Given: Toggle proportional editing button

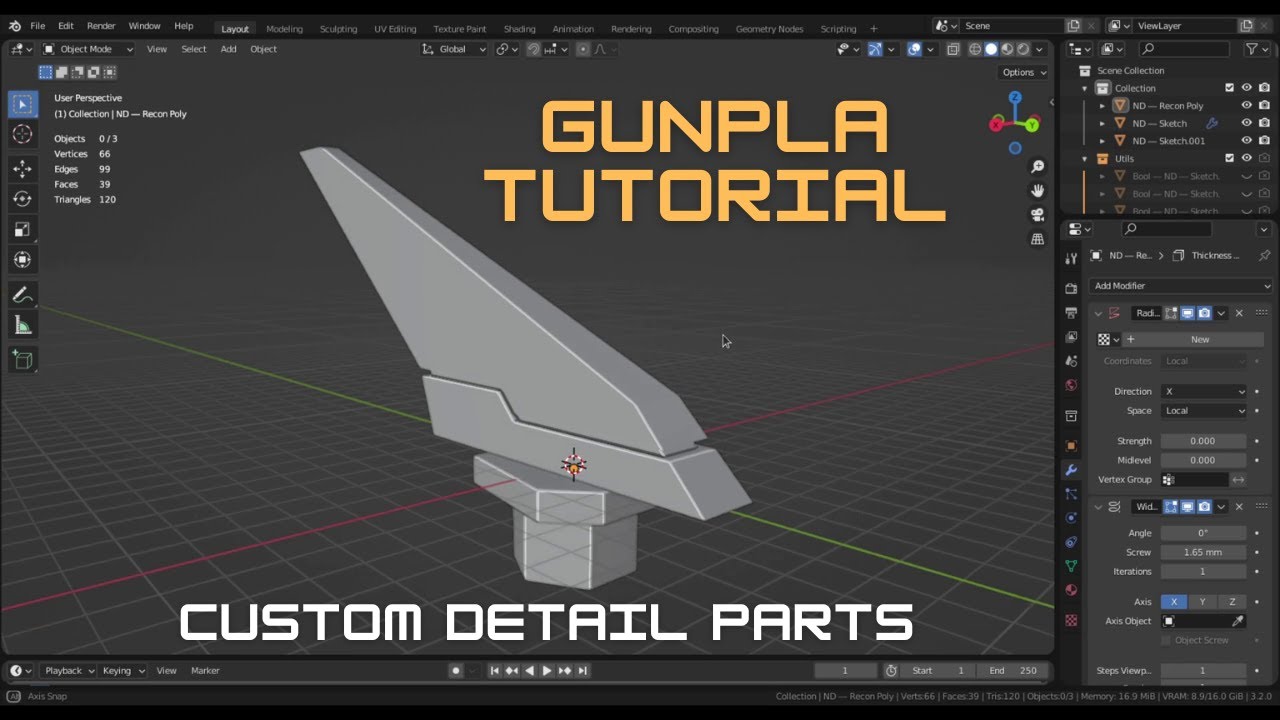Looking at the screenshot, I should coord(583,49).
